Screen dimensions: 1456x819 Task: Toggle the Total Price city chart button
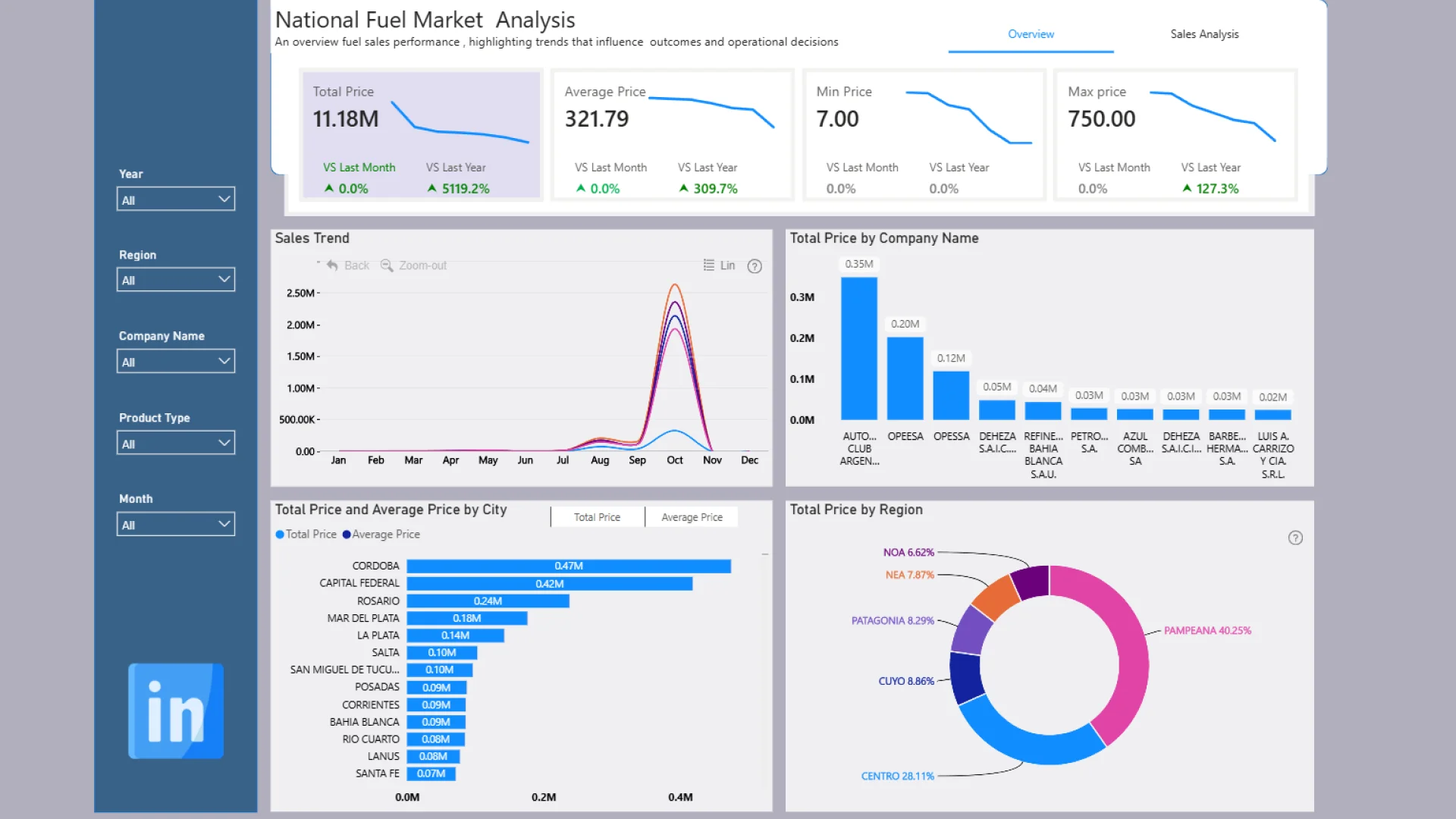(597, 517)
